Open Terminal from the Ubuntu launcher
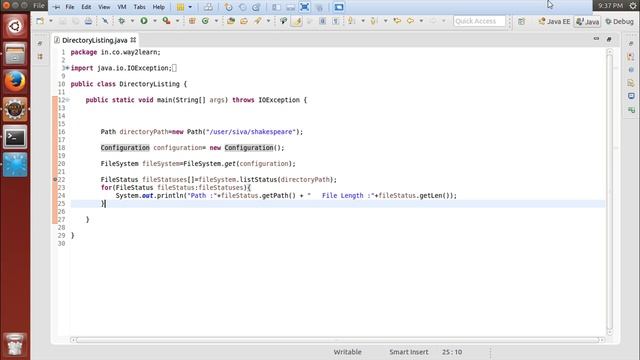Image resolution: width=640 pixels, height=360 pixels. [15, 137]
